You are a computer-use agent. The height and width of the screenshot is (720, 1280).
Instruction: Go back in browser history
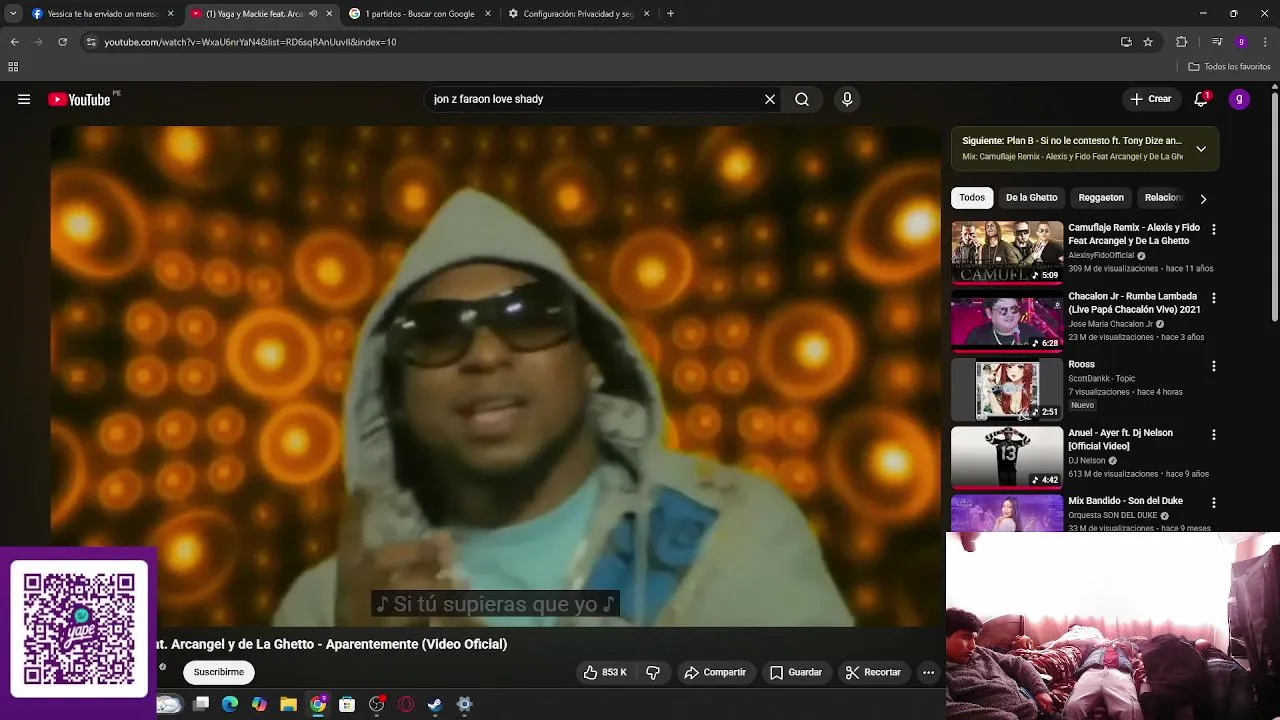[14, 42]
